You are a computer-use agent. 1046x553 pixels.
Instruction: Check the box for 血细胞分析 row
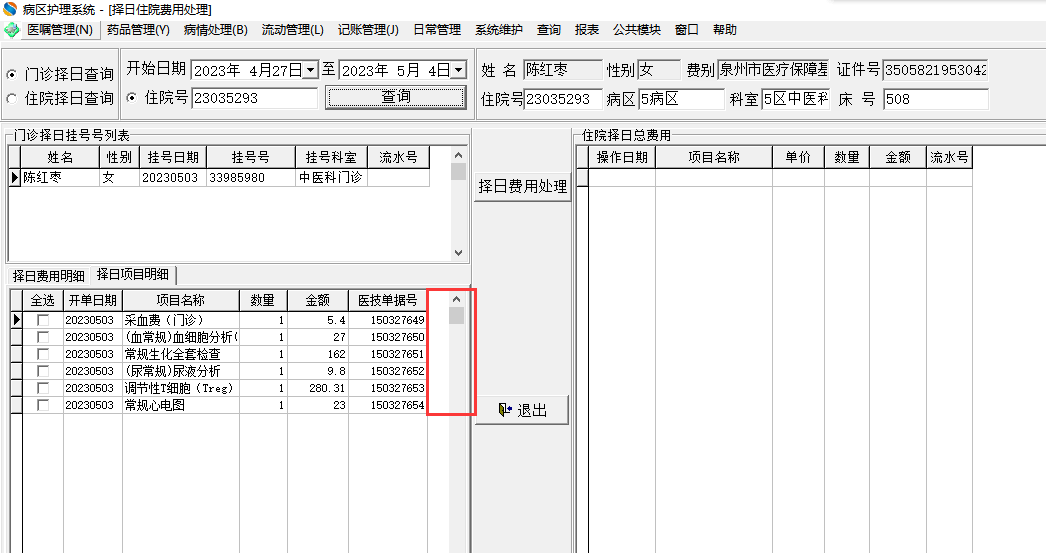pos(43,337)
